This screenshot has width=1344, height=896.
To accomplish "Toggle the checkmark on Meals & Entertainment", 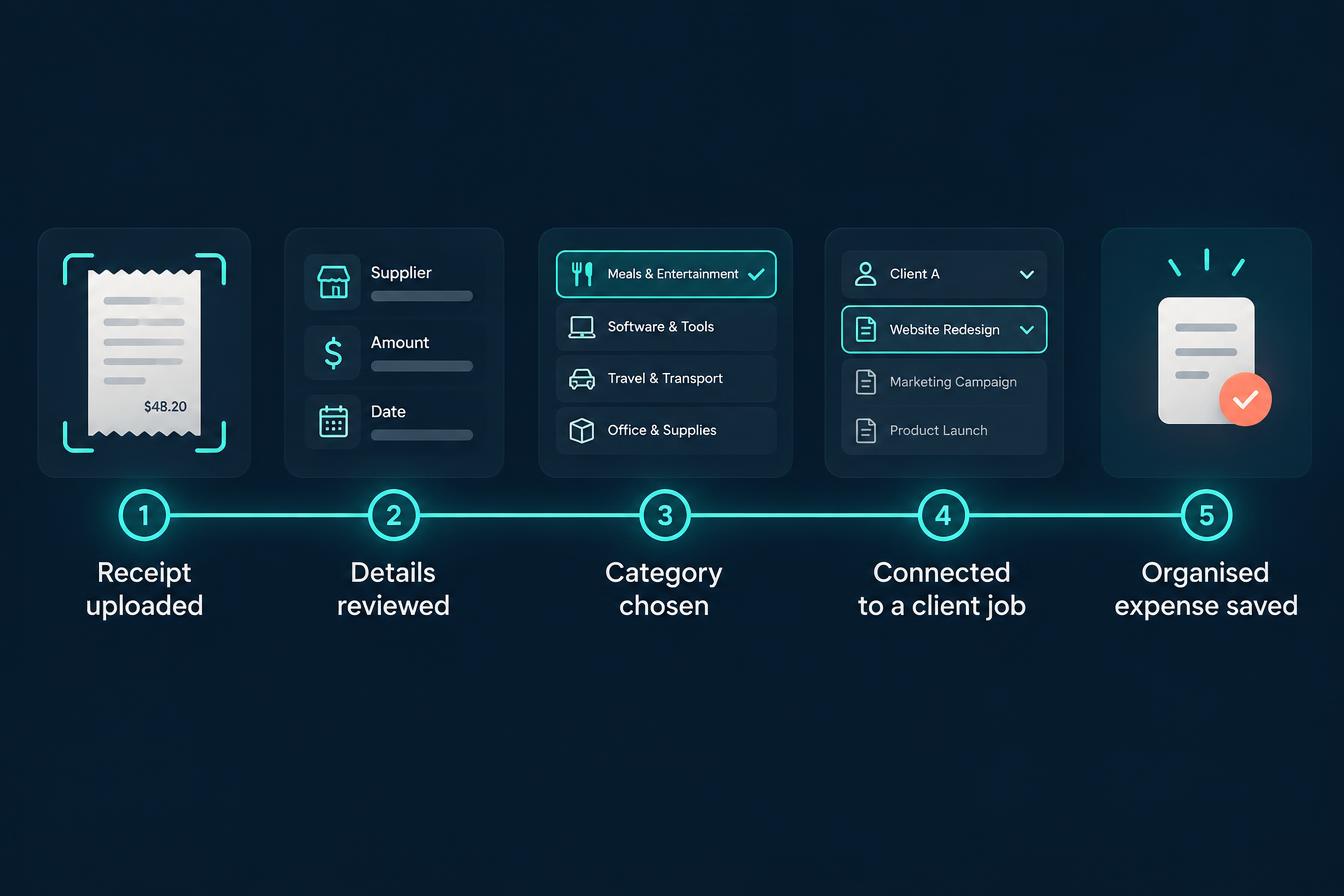I will [756, 274].
